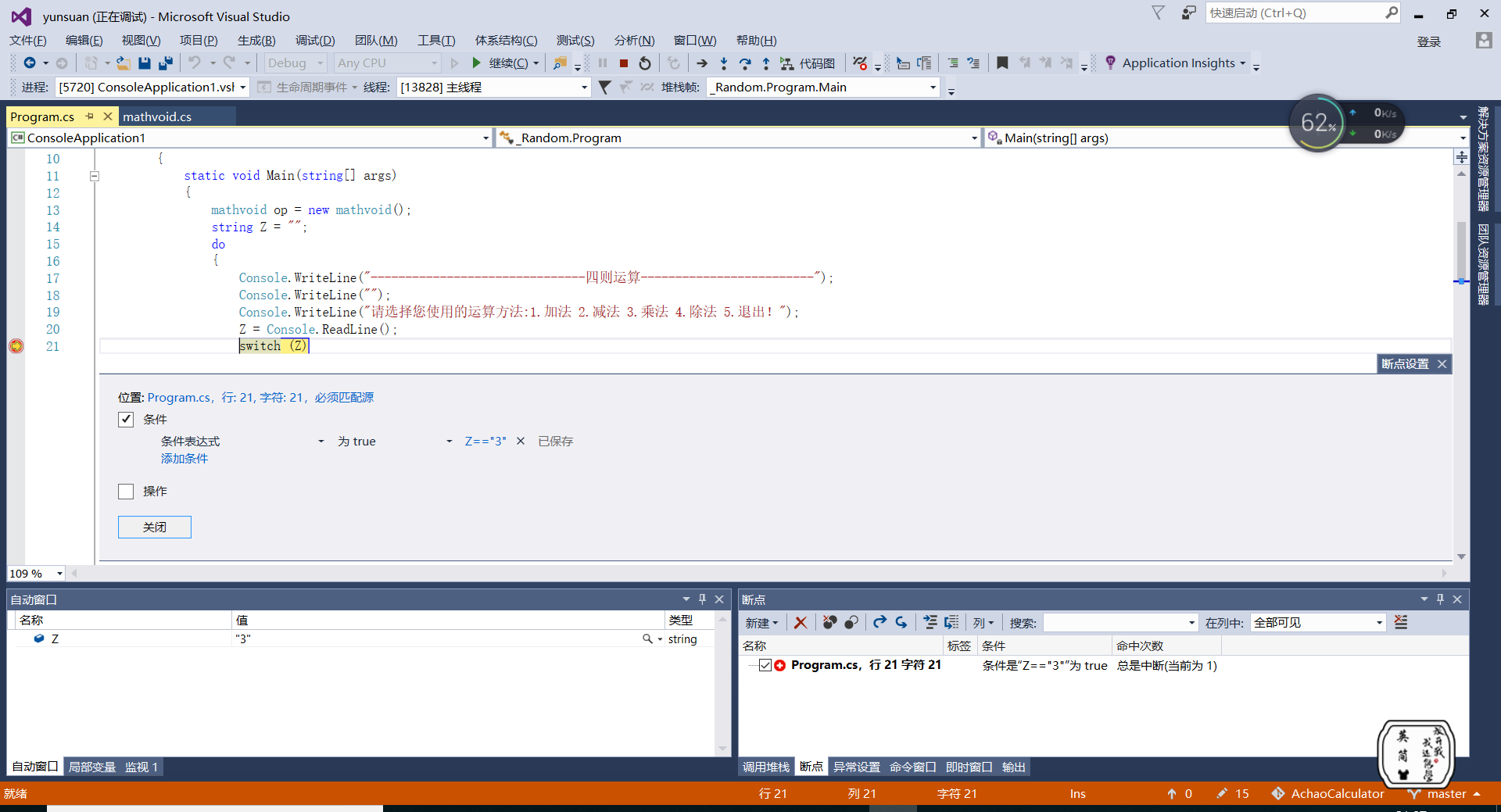Screen dimensions: 1501x812
Task: Click Go To Disassembly icon in breakpoints
Action: point(951,623)
